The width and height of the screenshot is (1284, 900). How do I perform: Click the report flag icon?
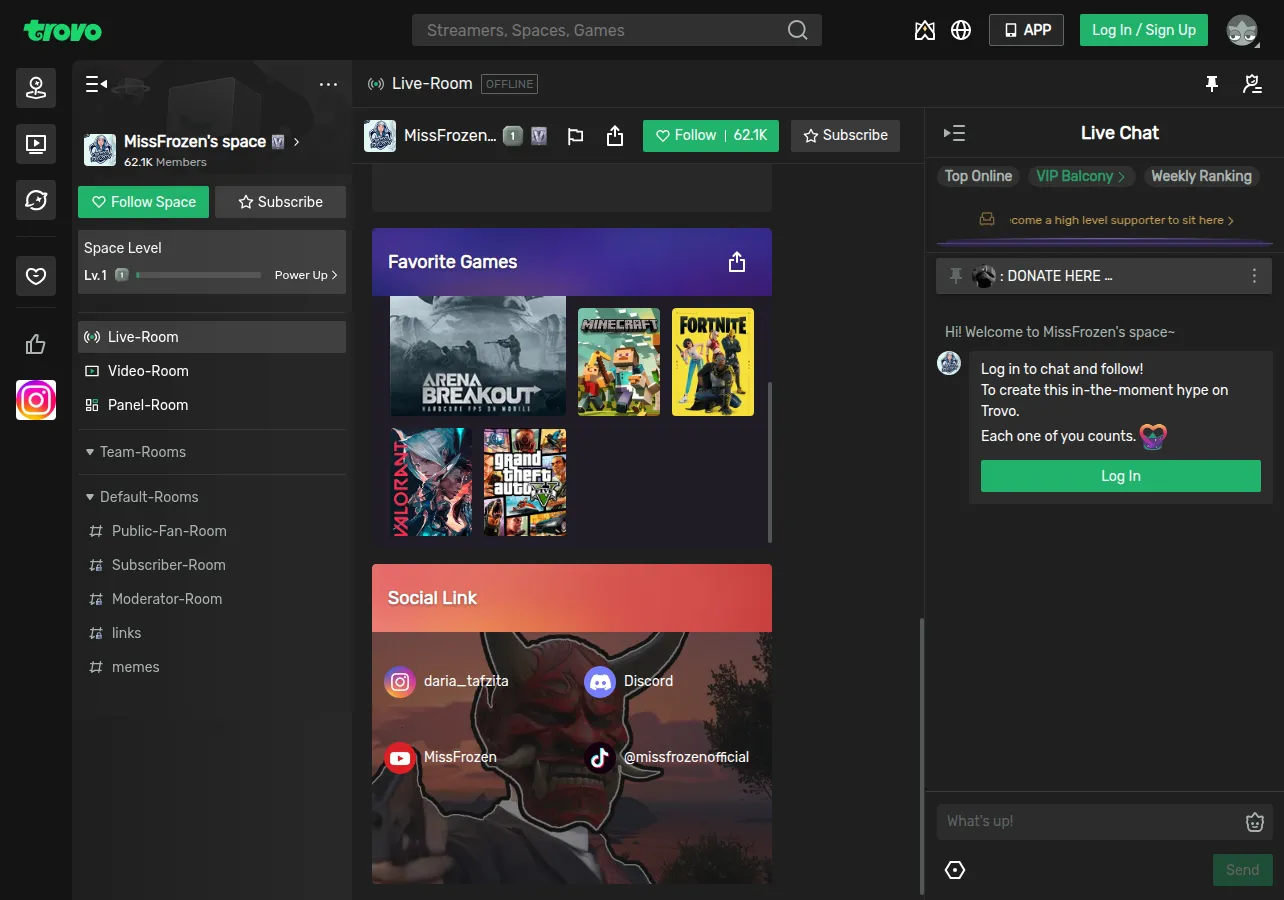tap(575, 136)
